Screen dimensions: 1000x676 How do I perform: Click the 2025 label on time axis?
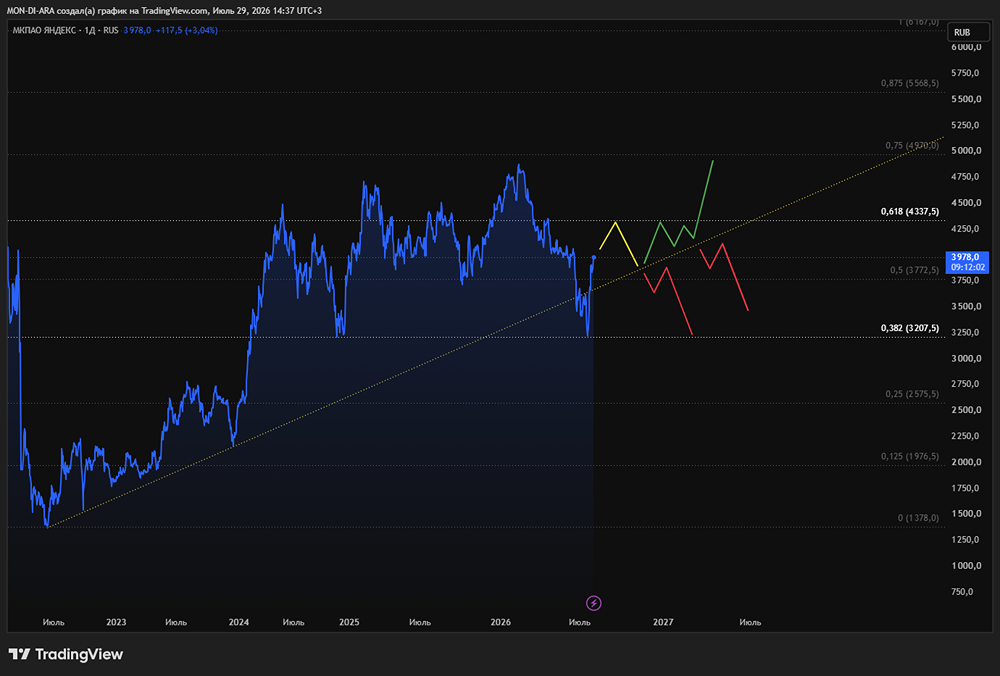[x=349, y=622]
